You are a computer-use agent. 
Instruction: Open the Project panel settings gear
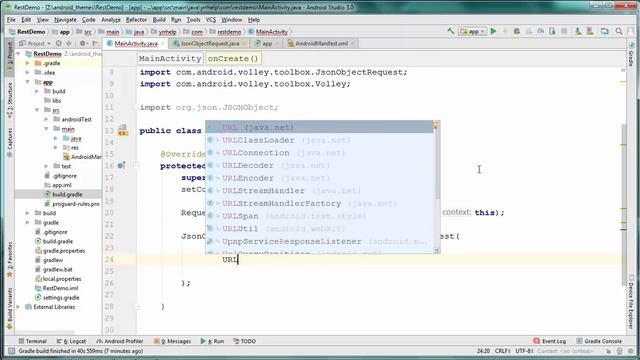[83, 43]
